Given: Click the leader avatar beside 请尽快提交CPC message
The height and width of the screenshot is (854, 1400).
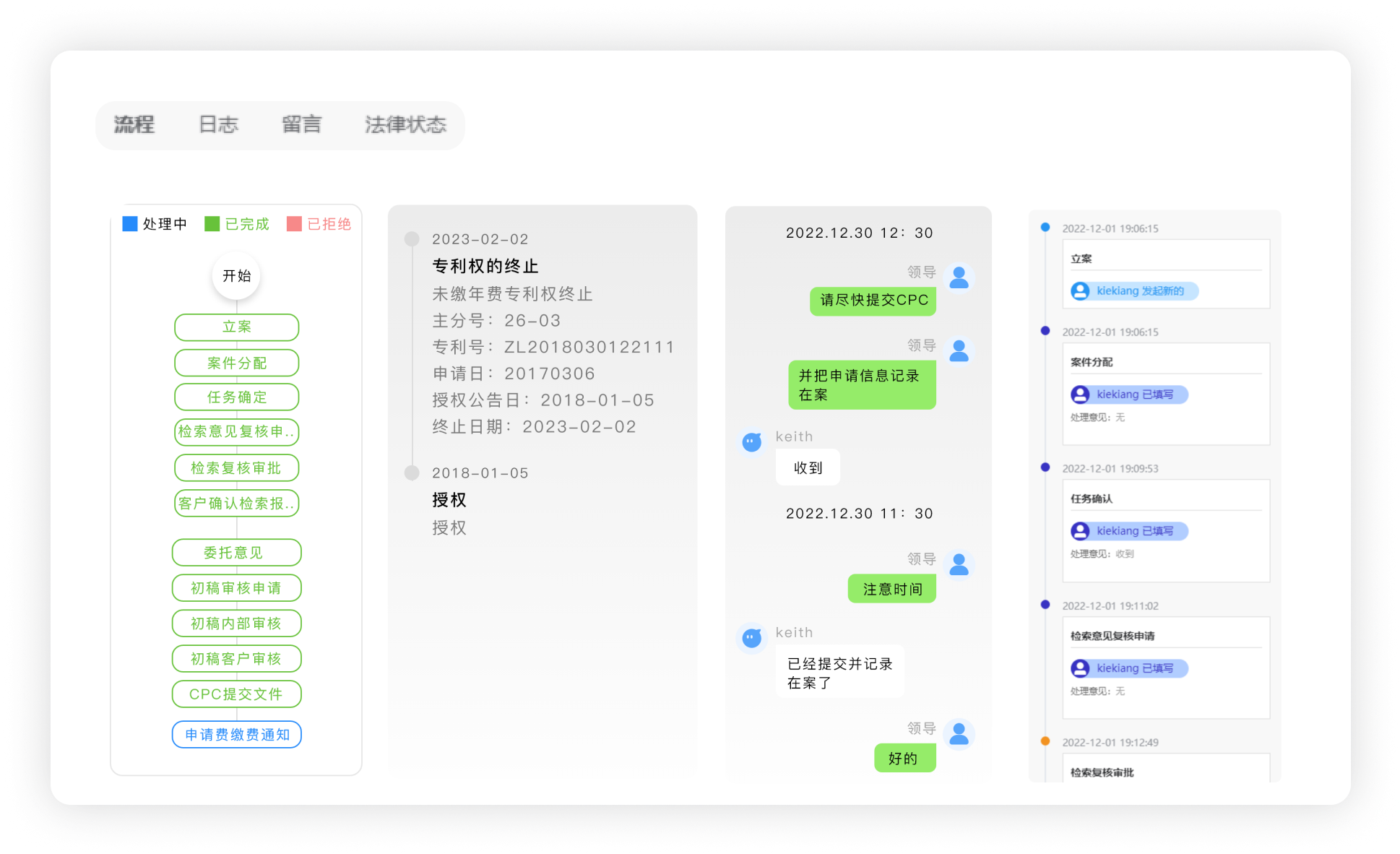Looking at the screenshot, I should click(959, 278).
